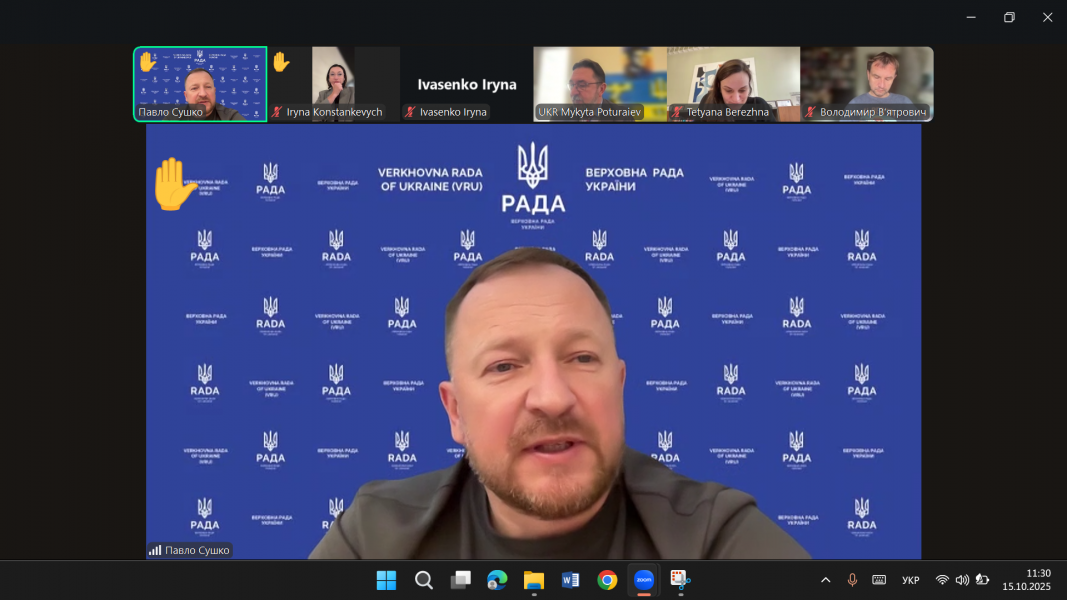Launch Google Chrome from the taskbar
The height and width of the screenshot is (600, 1067).
tap(607, 580)
